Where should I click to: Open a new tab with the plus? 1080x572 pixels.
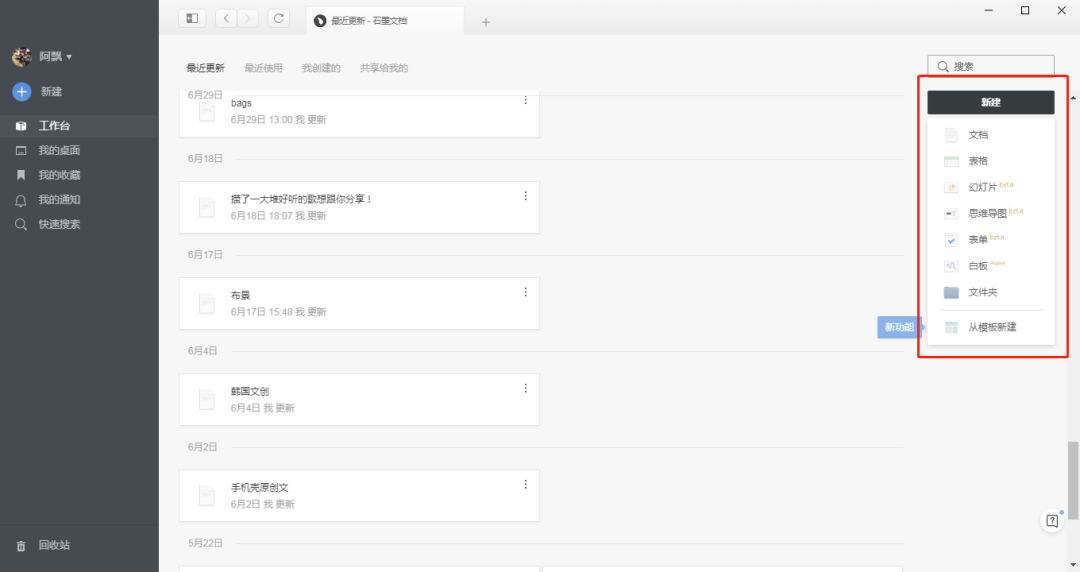(486, 22)
